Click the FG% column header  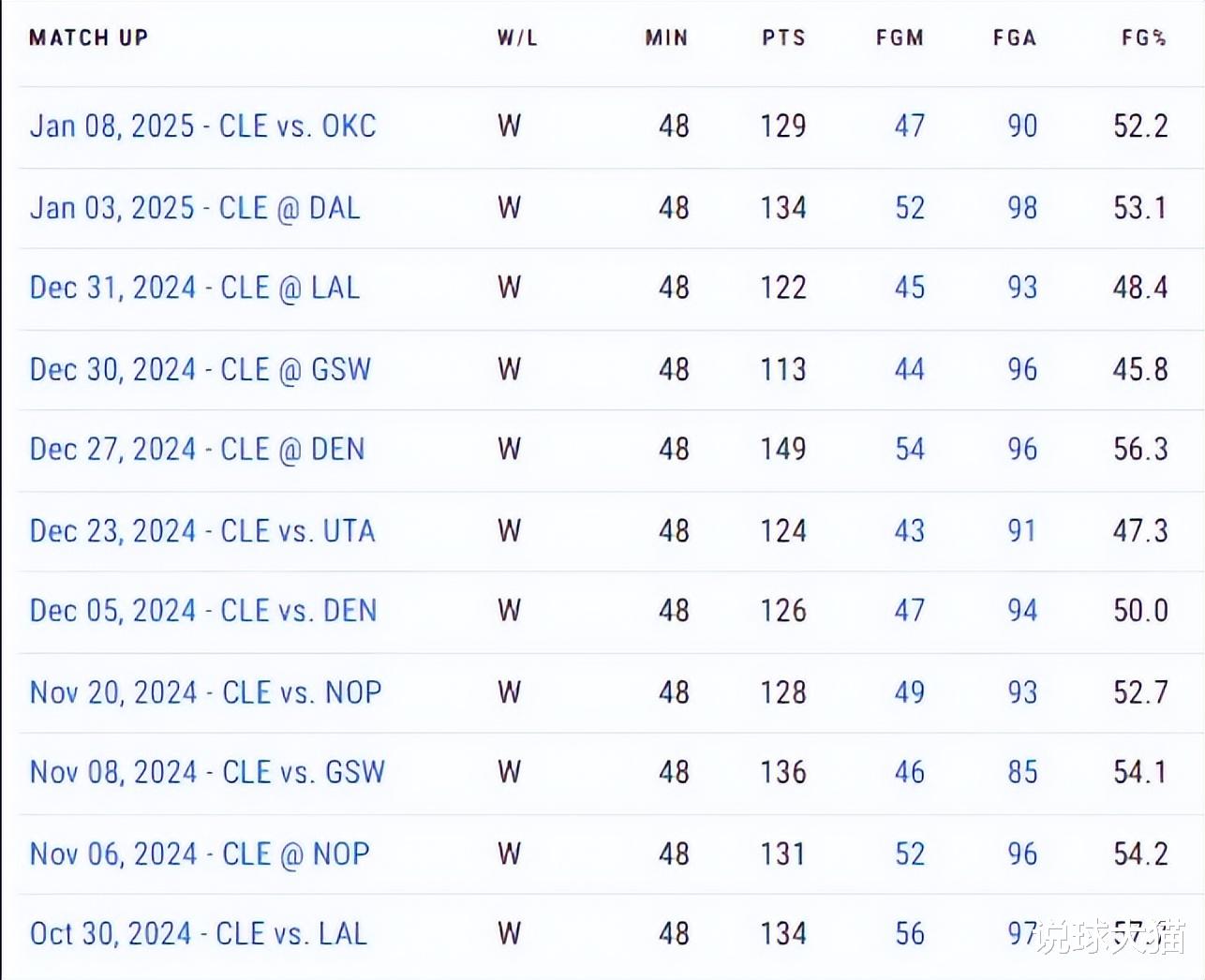[x=1143, y=38]
